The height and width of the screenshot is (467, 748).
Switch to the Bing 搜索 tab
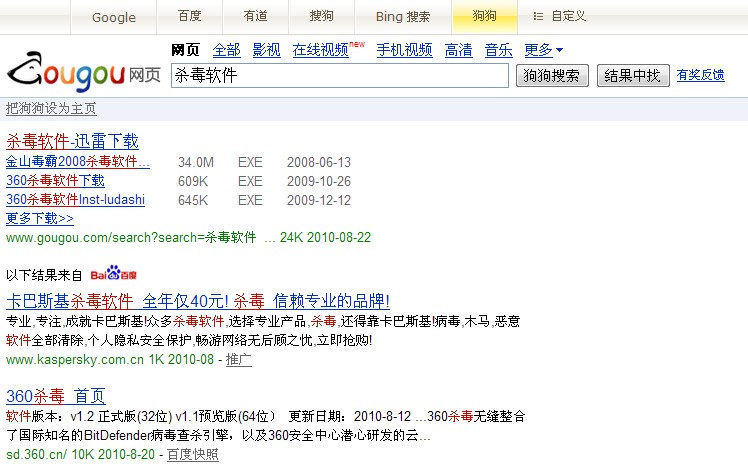click(403, 17)
